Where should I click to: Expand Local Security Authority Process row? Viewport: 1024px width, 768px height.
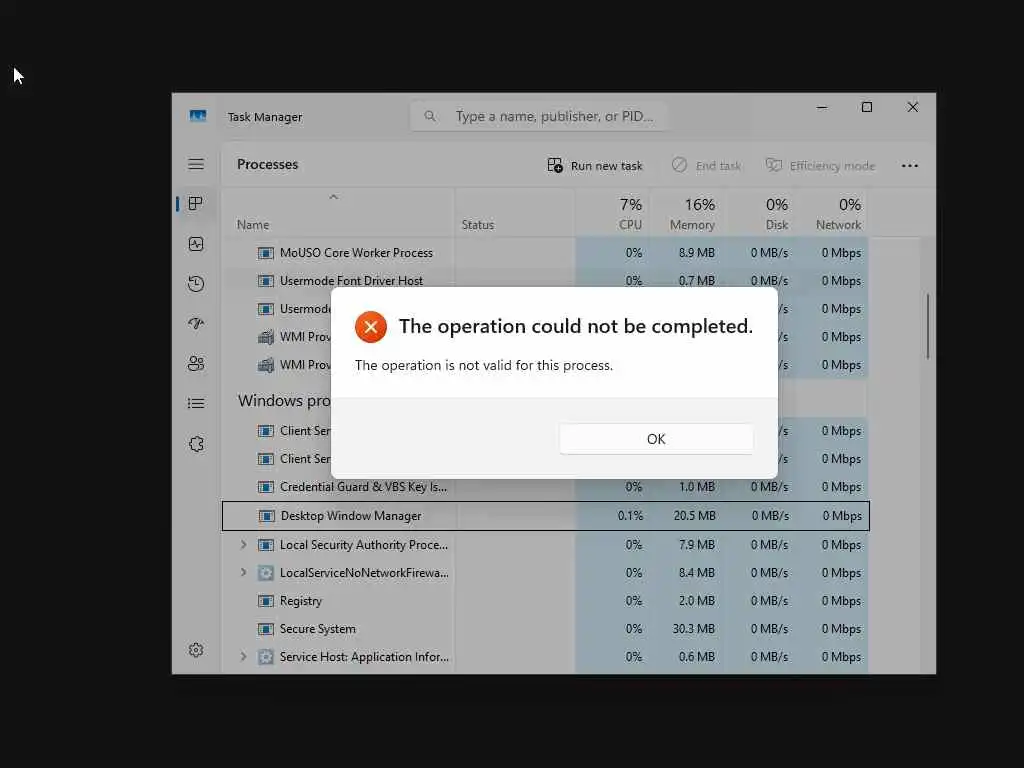[244, 545]
